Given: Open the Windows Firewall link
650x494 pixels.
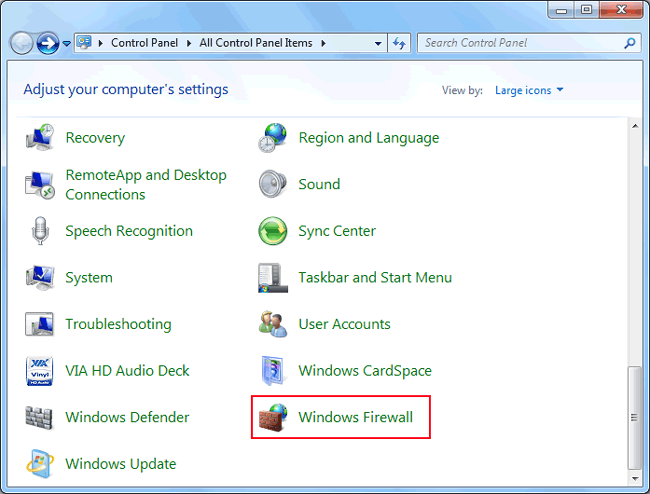Looking at the screenshot, I should (355, 417).
